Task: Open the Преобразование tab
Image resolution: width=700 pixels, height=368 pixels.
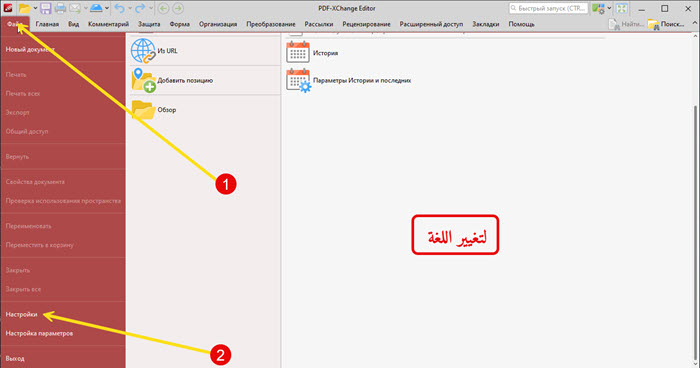Action: point(271,24)
